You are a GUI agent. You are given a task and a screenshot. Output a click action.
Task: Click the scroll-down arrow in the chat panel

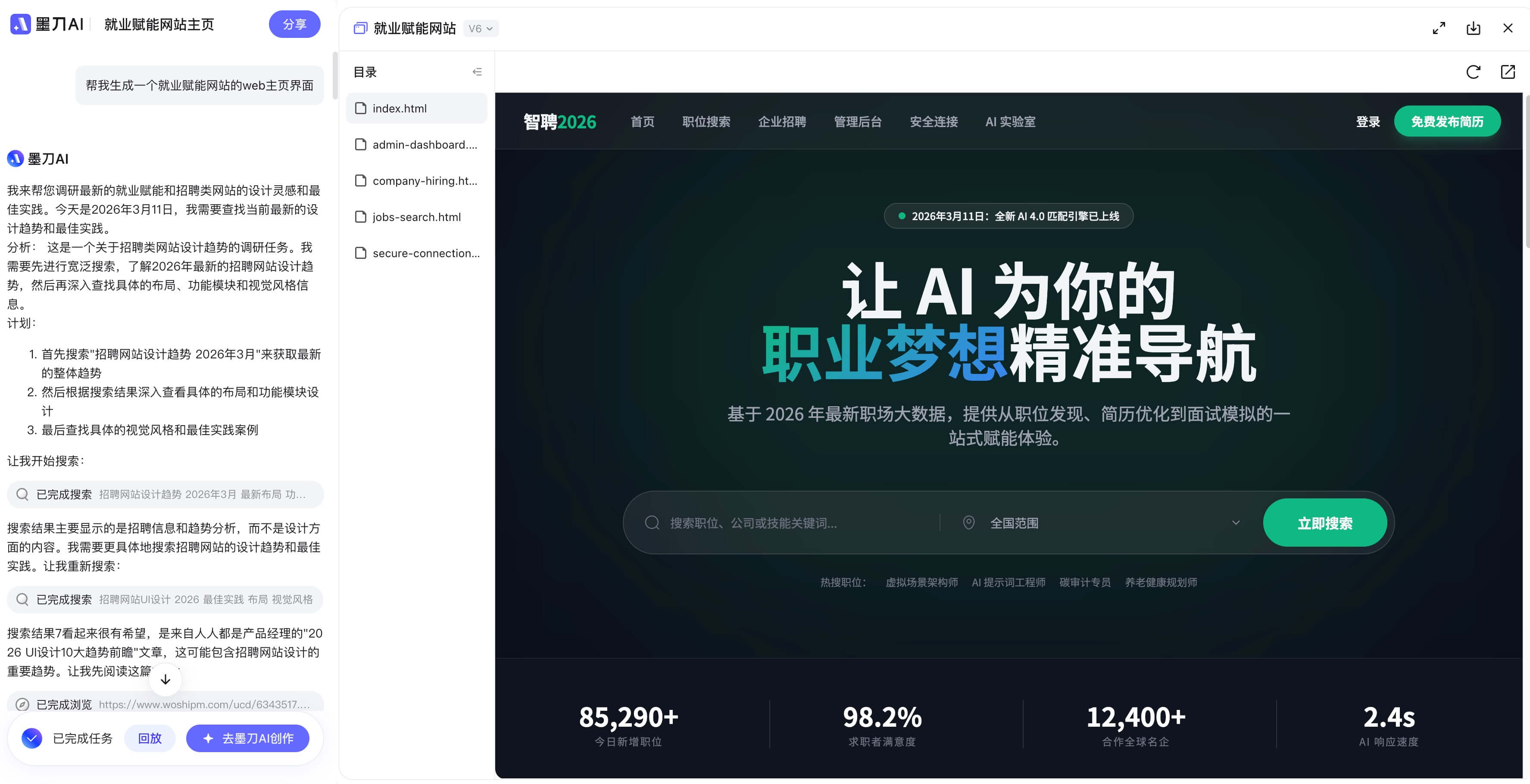(x=165, y=680)
